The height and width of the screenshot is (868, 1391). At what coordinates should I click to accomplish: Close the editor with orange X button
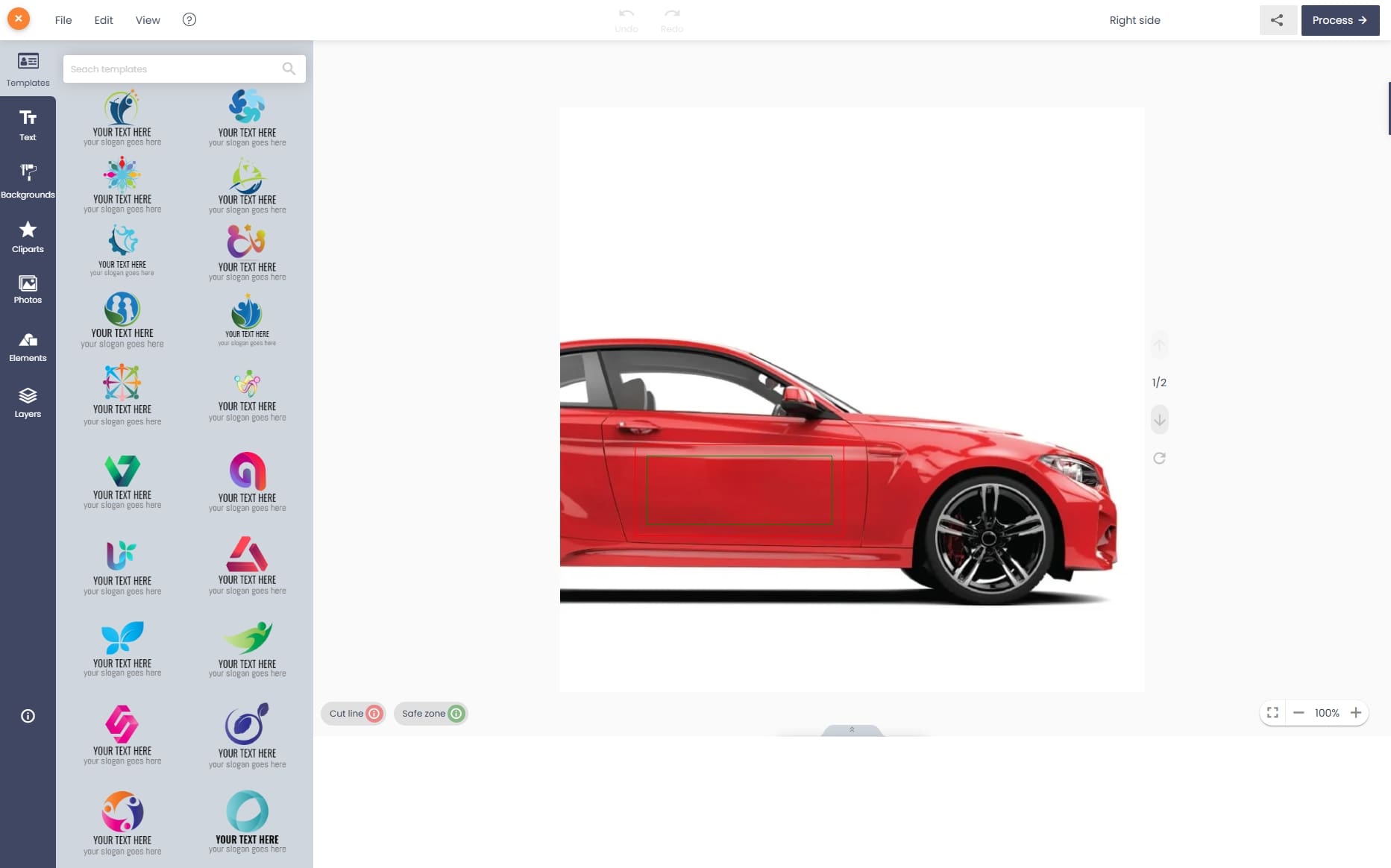coord(19,19)
